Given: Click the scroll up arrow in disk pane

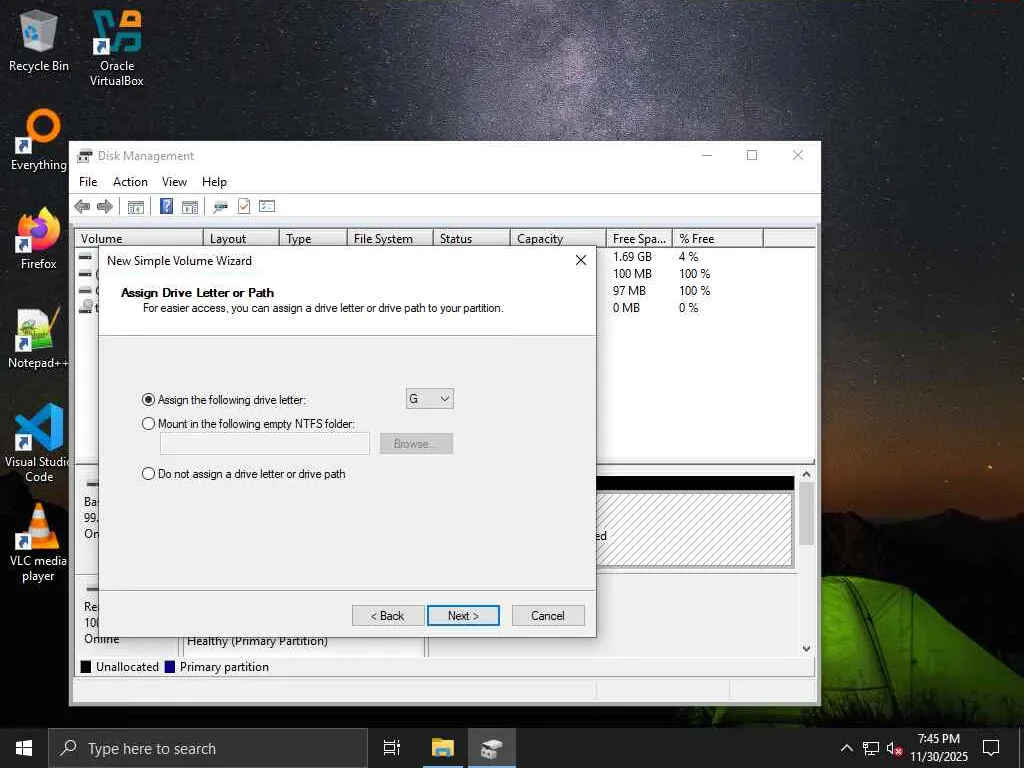Looking at the screenshot, I should click(x=807, y=475).
